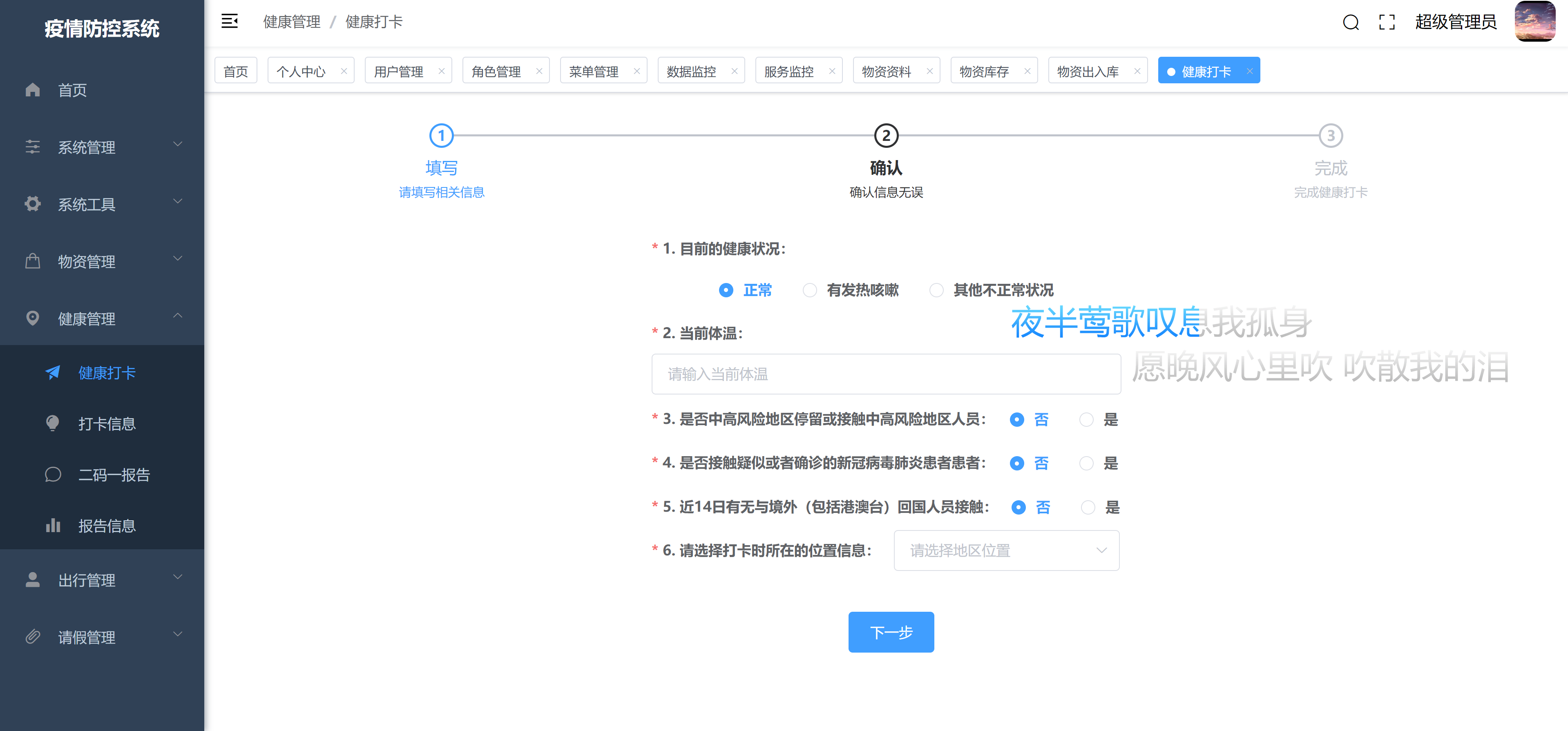This screenshot has height=731, width=1568.
Task: Open 报告信息 in the sidebar
Action: click(107, 526)
